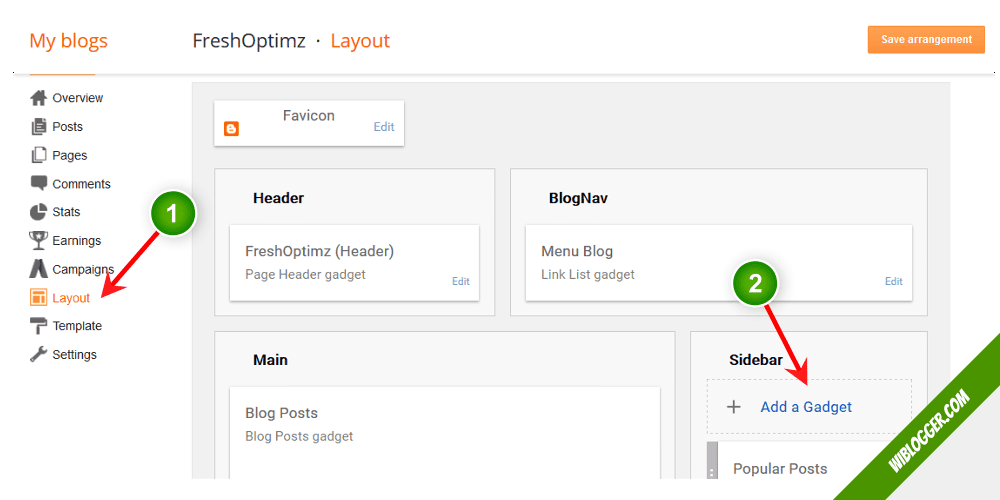The height and width of the screenshot is (500, 1000).
Task: Click the Link List gadget label
Action: (588, 275)
